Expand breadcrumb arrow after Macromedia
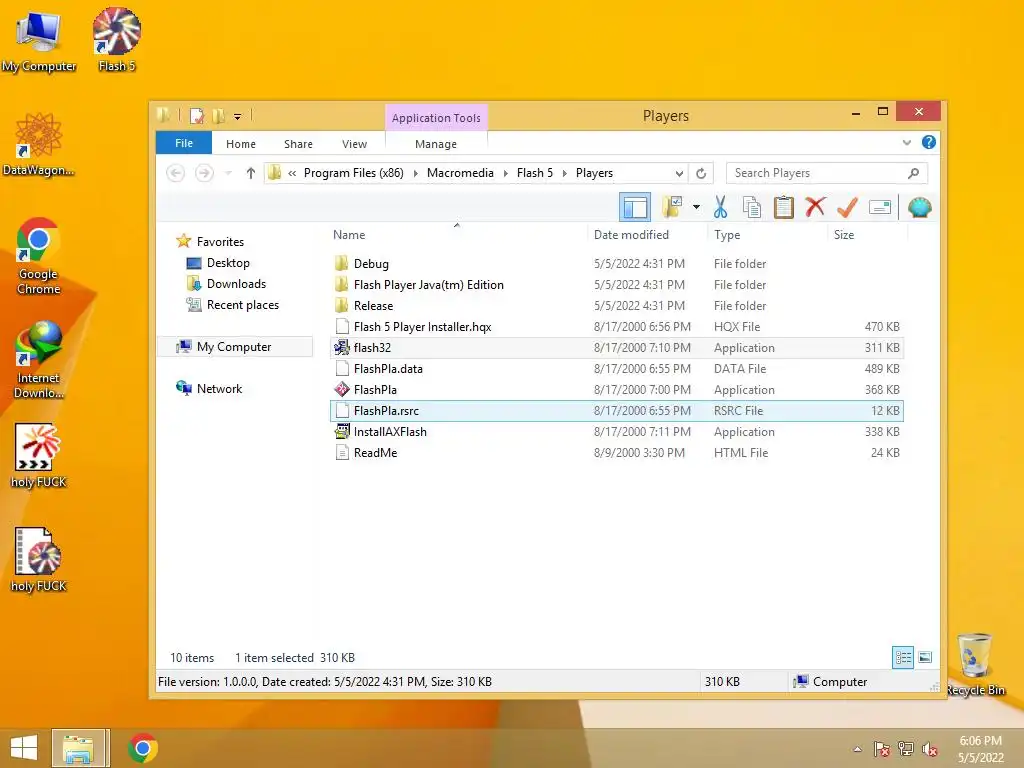The image size is (1024, 768). click(x=505, y=173)
